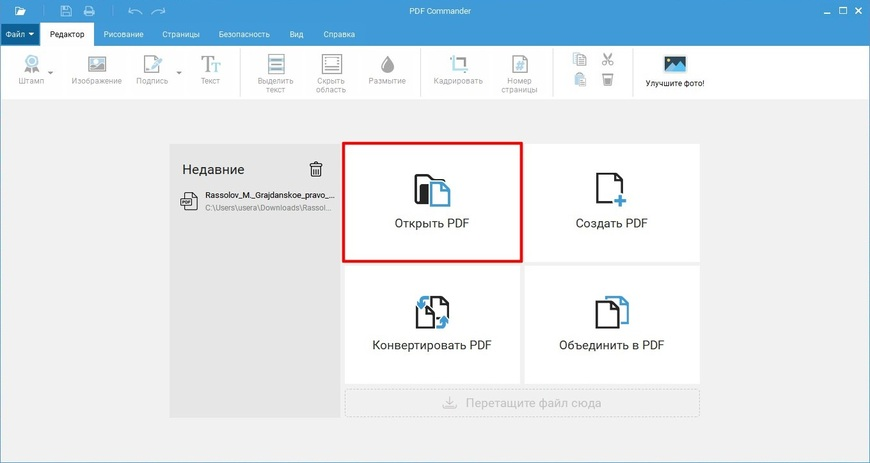The height and width of the screenshot is (463, 870).
Task: Click the Перетащите файл сюда drop area
Action: click(522, 403)
